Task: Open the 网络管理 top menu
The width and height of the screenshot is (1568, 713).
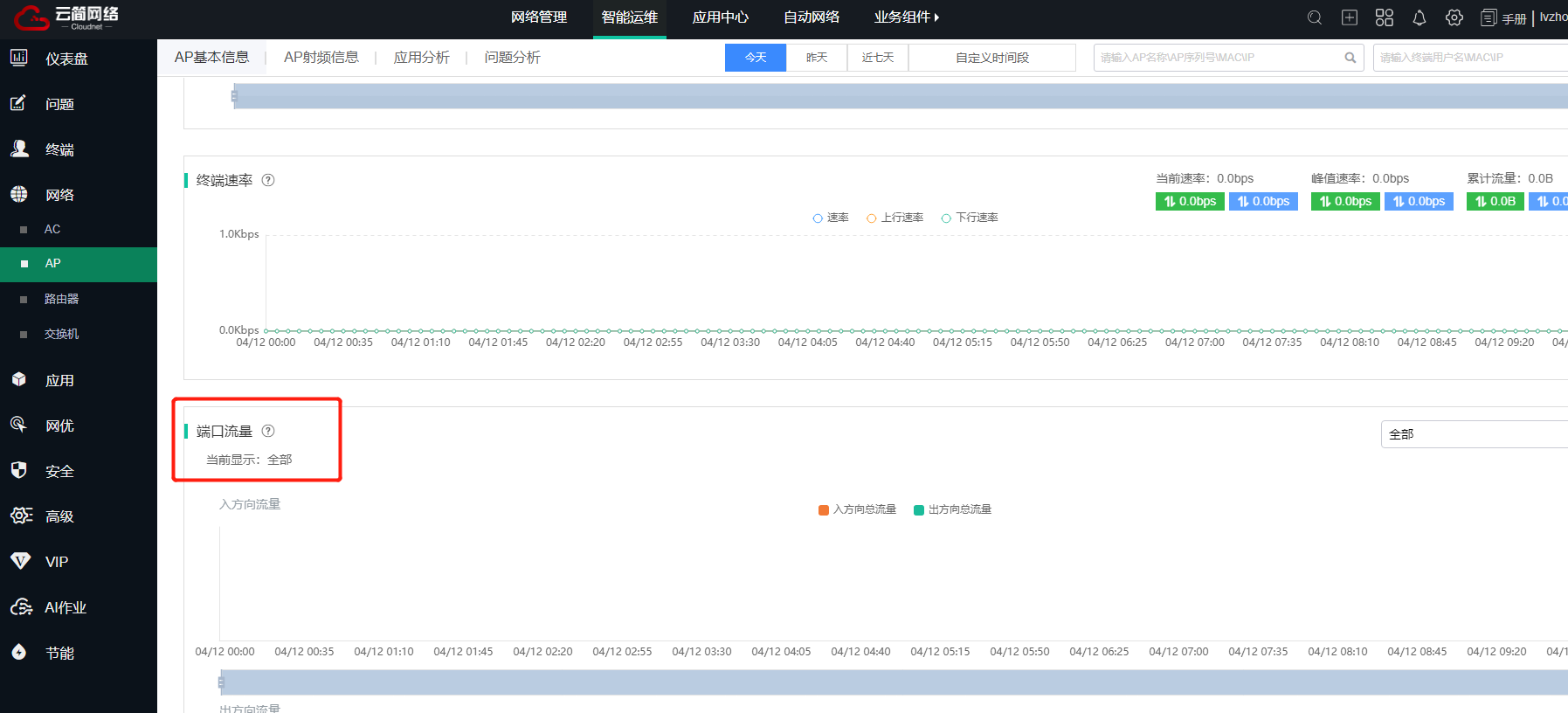Action: tap(539, 17)
